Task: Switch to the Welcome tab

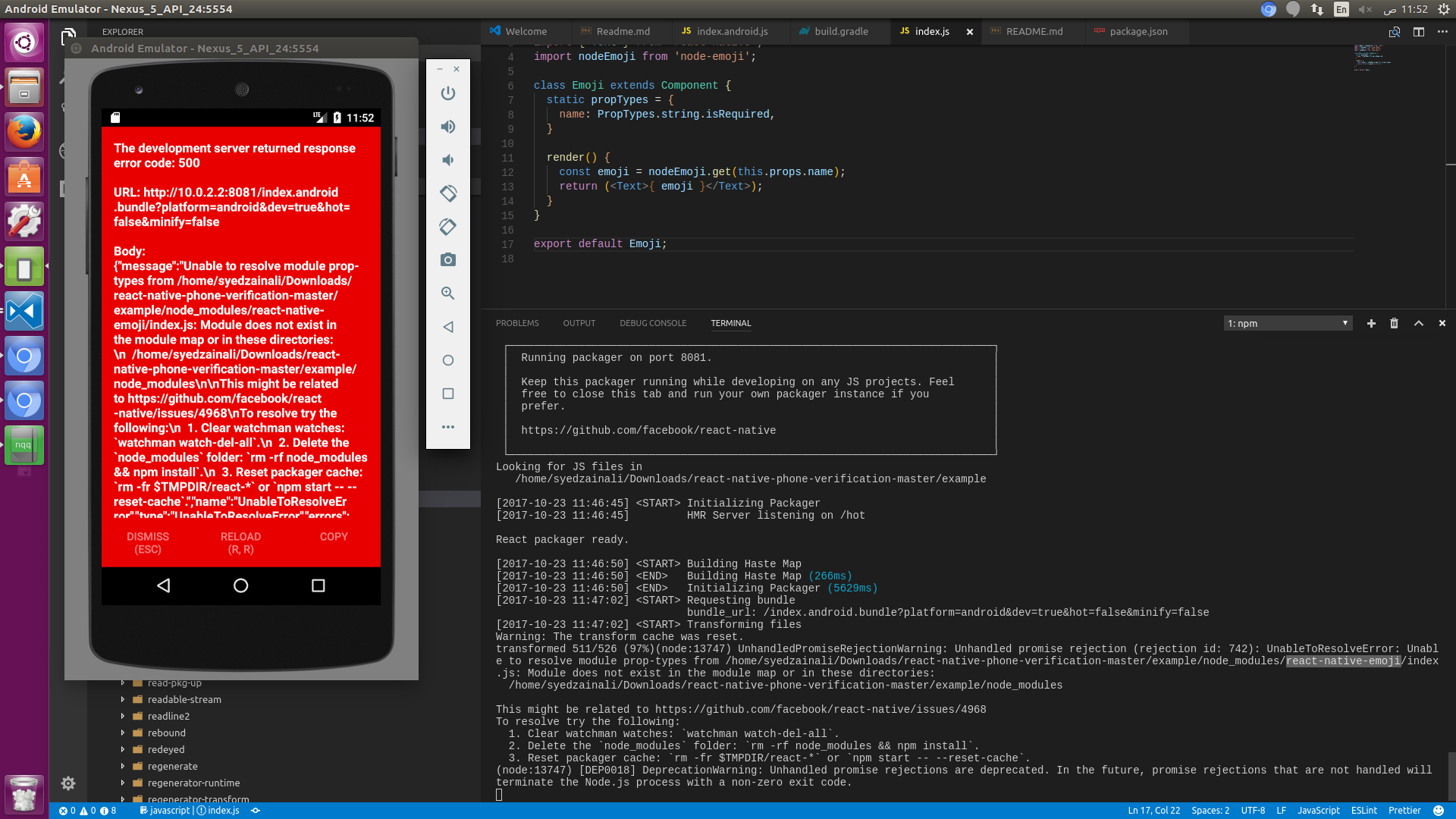Action: (x=526, y=32)
